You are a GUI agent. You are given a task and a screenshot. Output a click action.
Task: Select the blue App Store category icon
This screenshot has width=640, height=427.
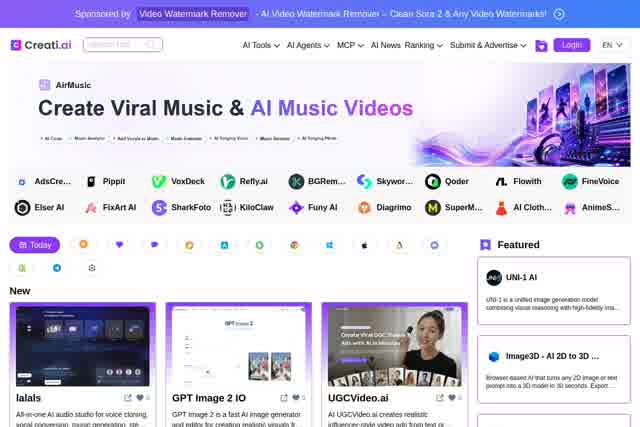(224, 245)
